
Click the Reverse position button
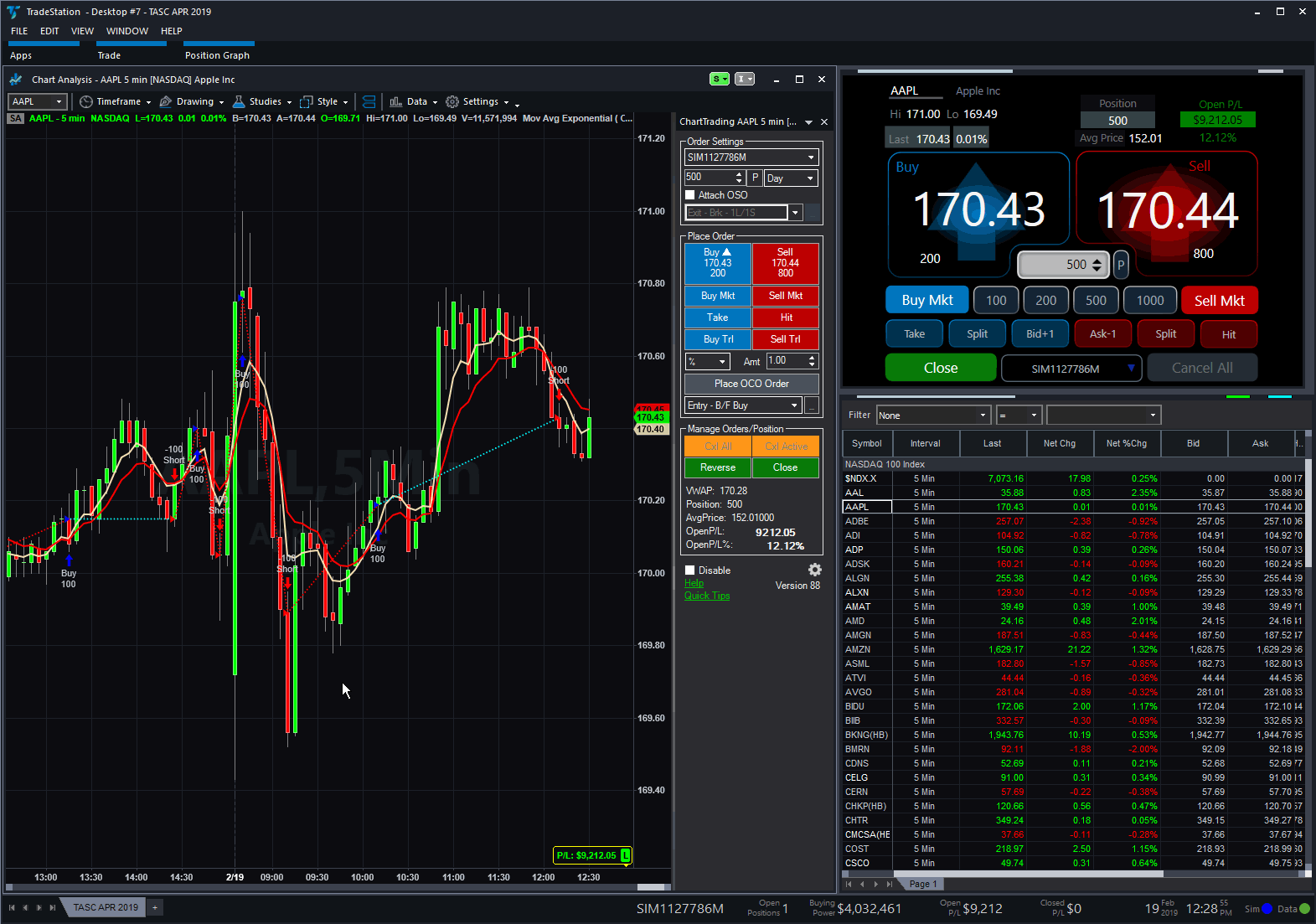click(718, 467)
